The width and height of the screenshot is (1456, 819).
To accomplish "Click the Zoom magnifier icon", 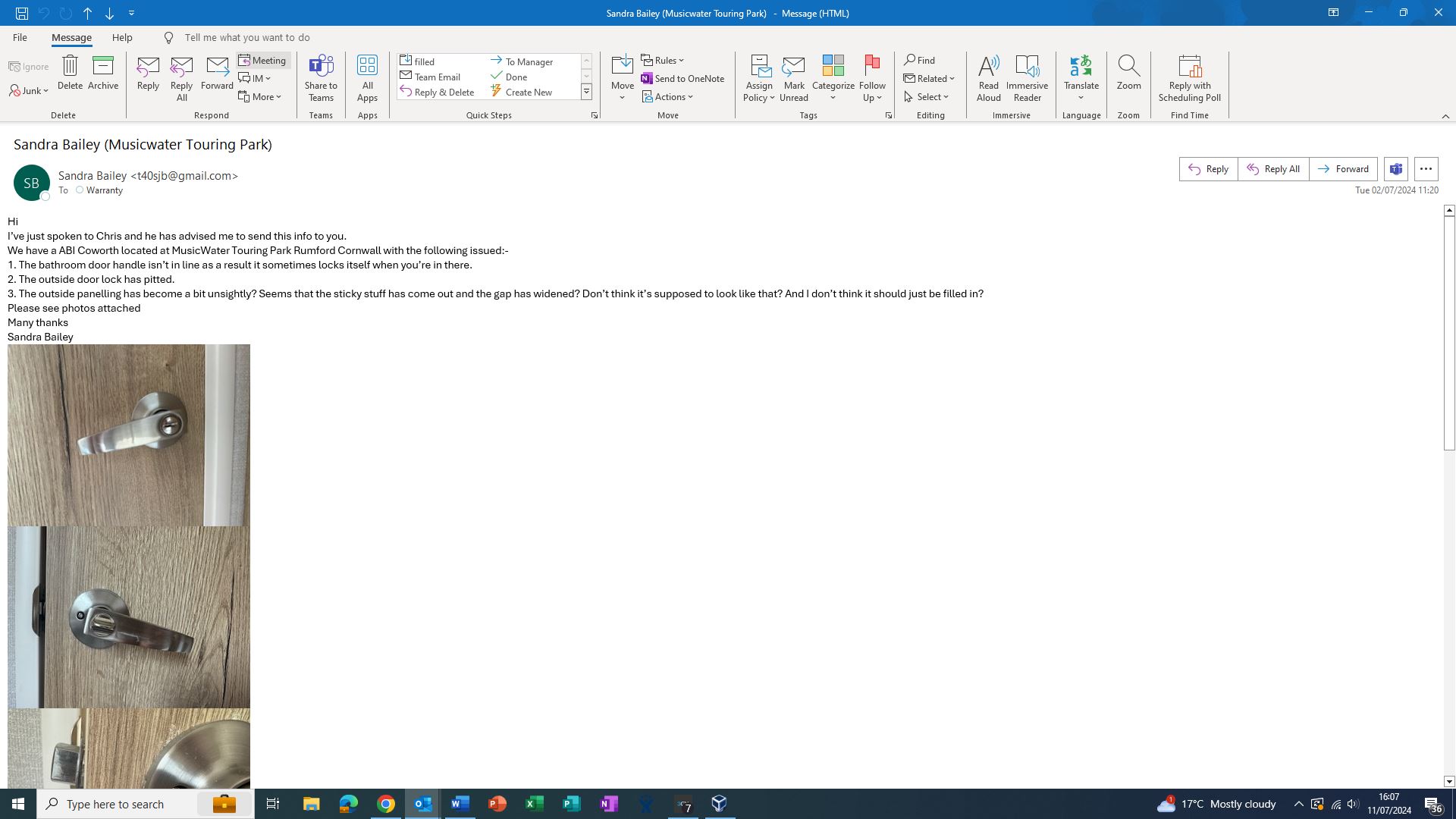I will click(x=1128, y=66).
